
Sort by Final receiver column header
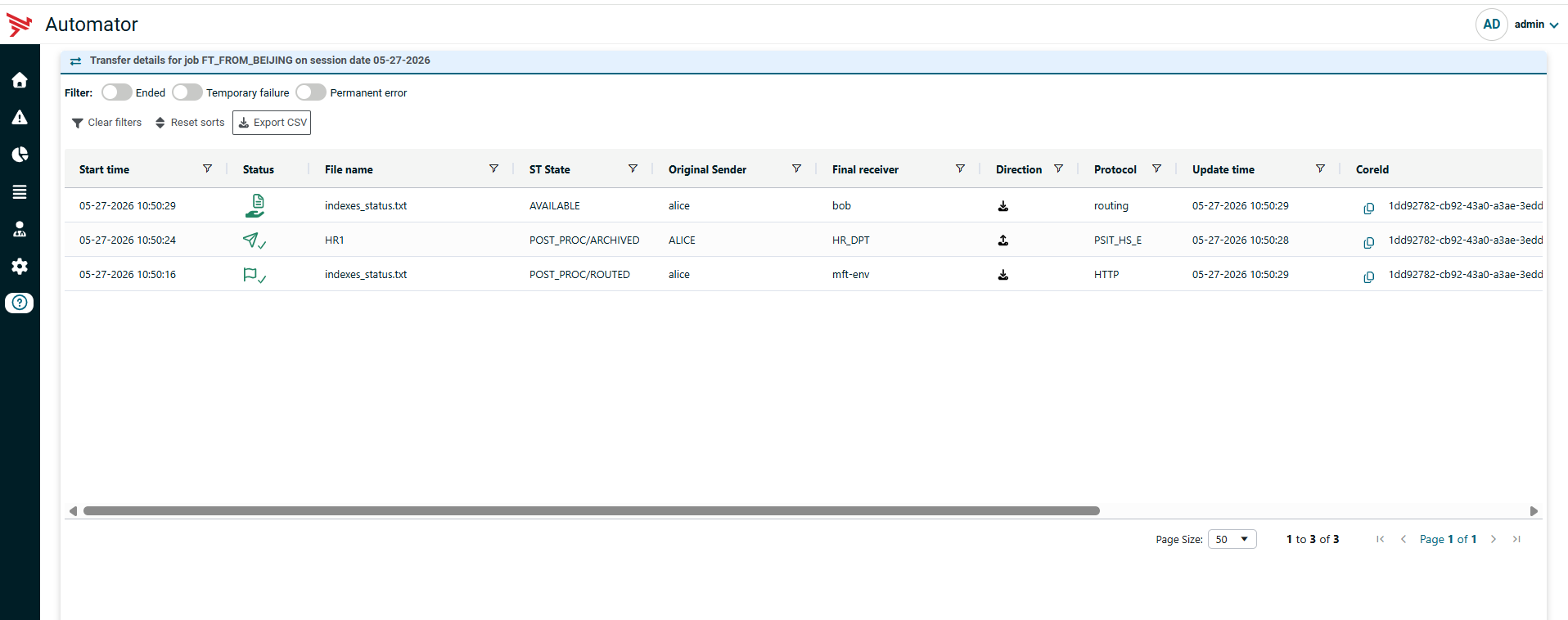(865, 169)
